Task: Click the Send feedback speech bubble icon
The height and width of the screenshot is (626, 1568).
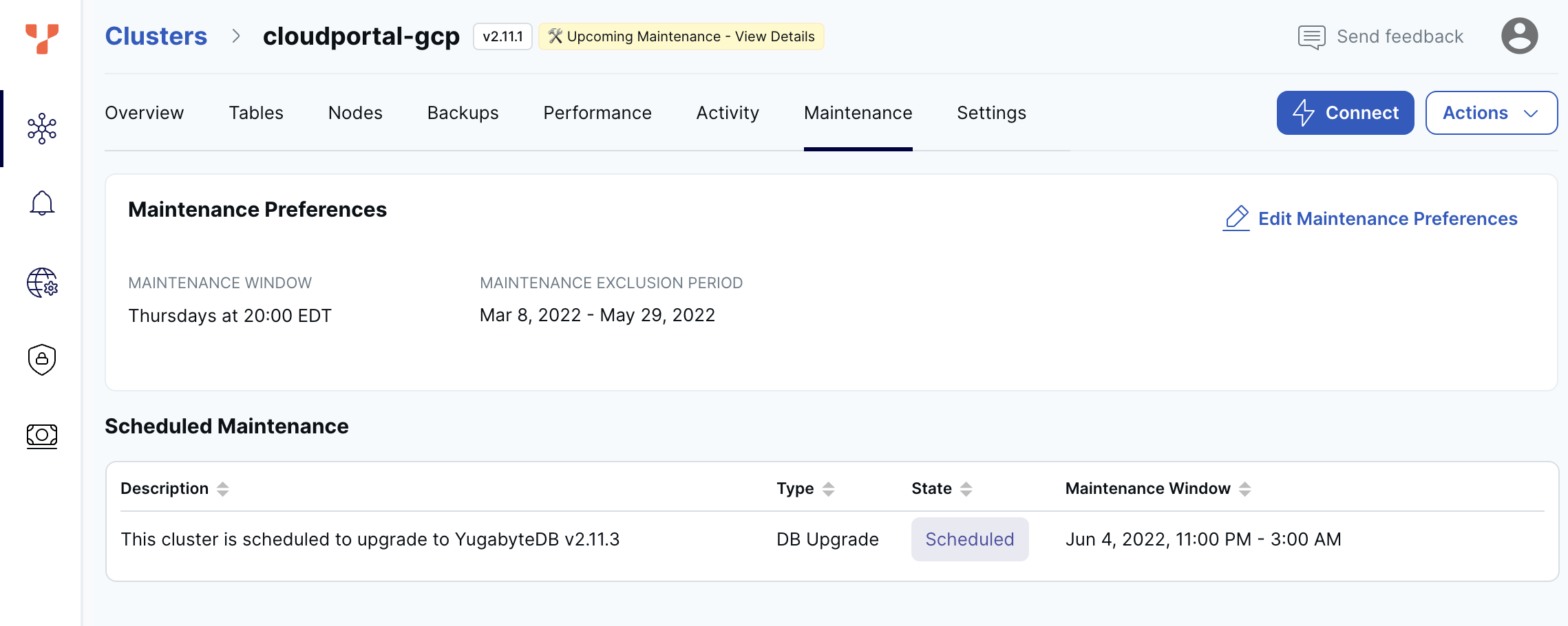Action: coord(1312,36)
